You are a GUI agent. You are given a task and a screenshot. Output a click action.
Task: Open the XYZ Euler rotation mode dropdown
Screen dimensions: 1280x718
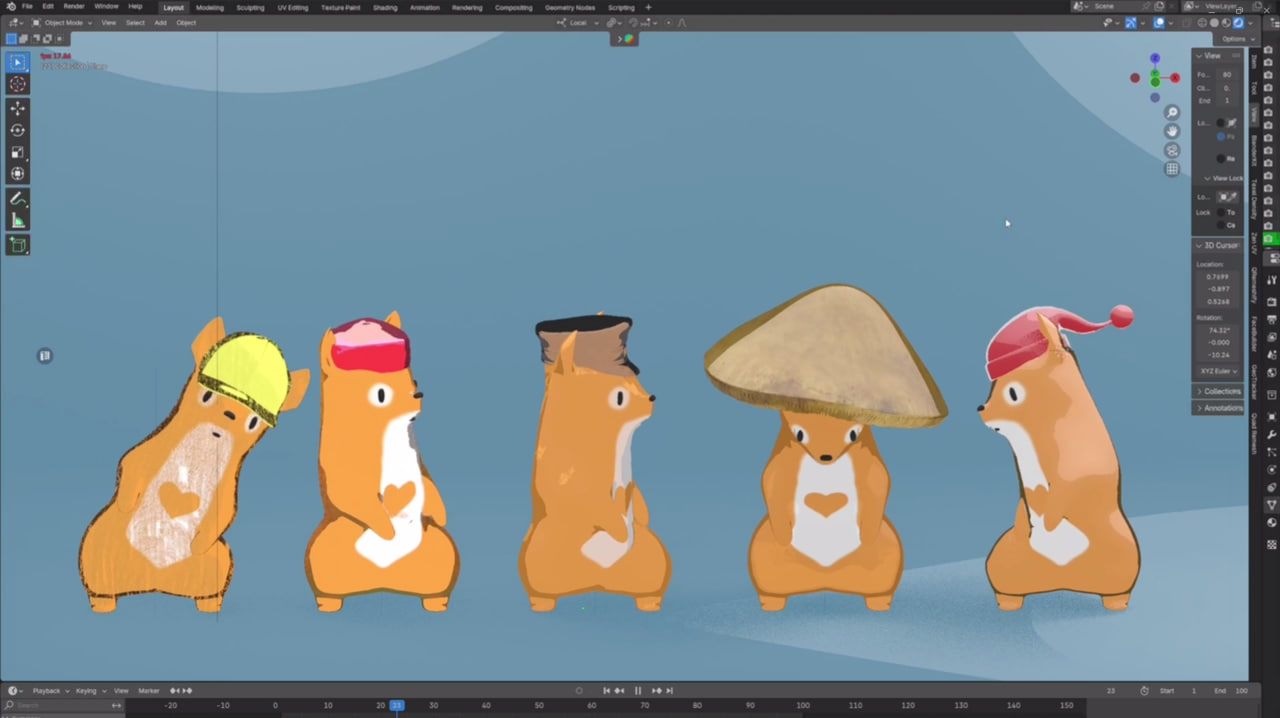(x=1219, y=371)
